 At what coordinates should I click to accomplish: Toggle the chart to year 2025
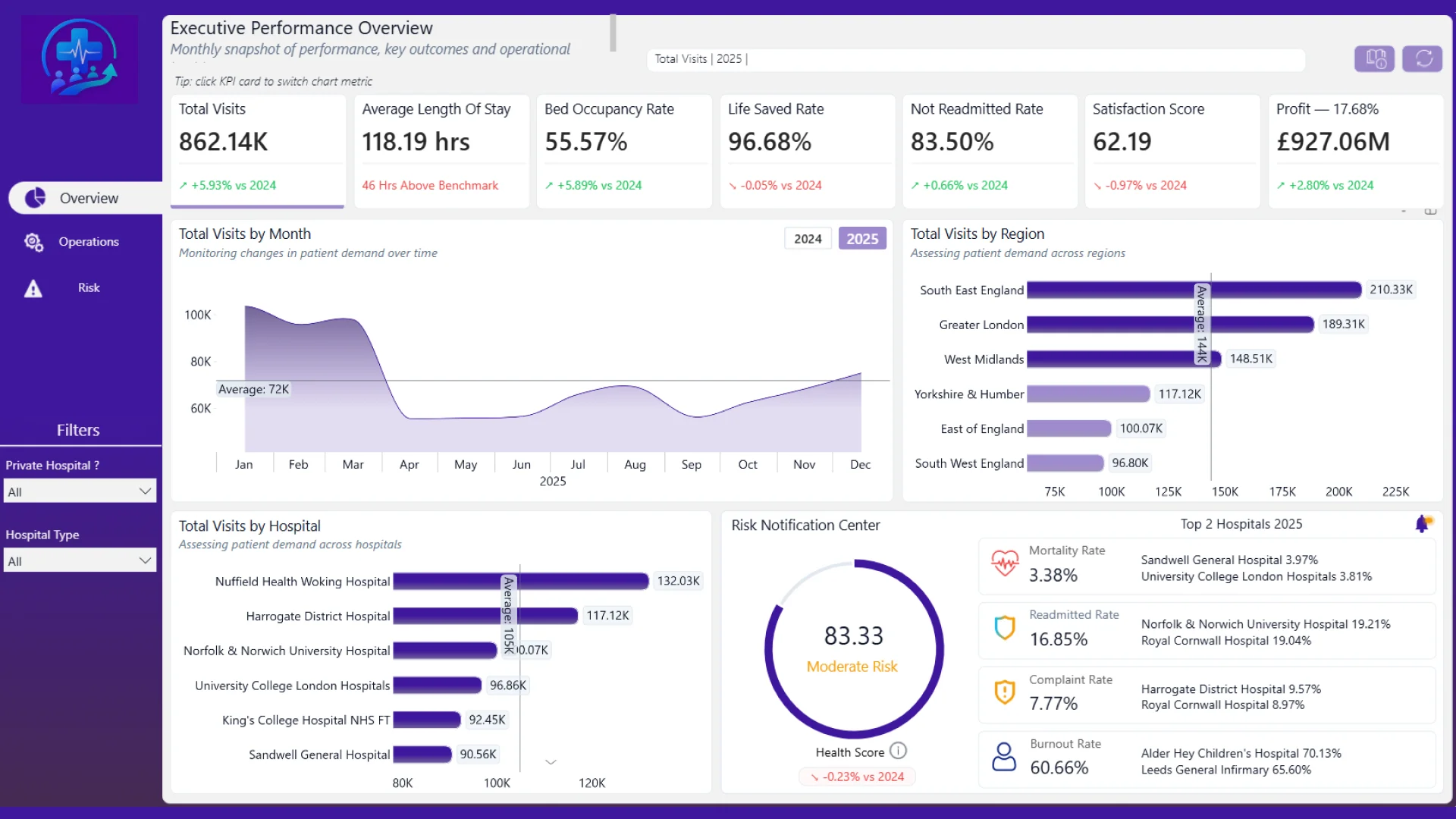pyautogui.click(x=862, y=239)
